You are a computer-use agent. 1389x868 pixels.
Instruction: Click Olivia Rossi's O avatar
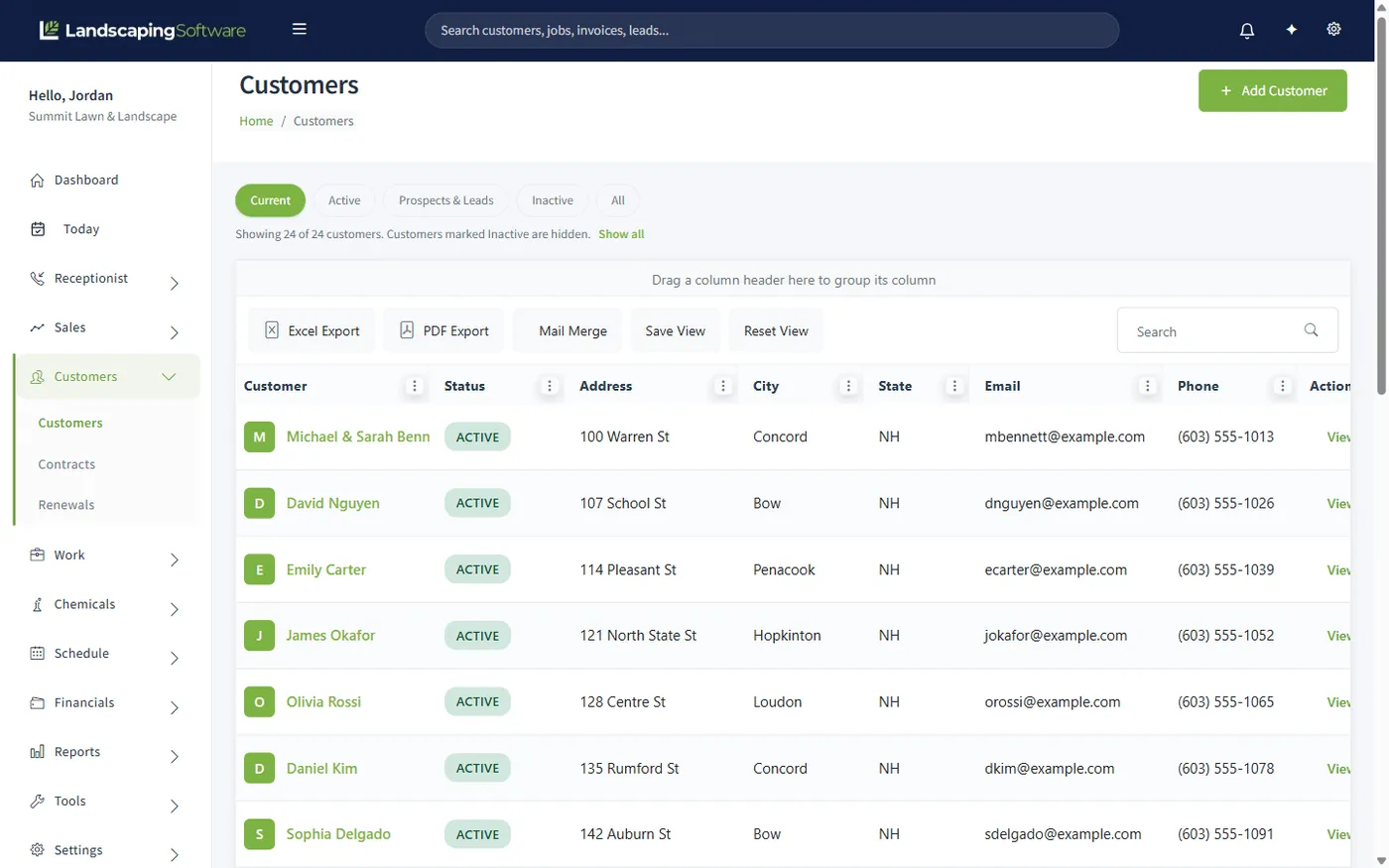click(259, 701)
